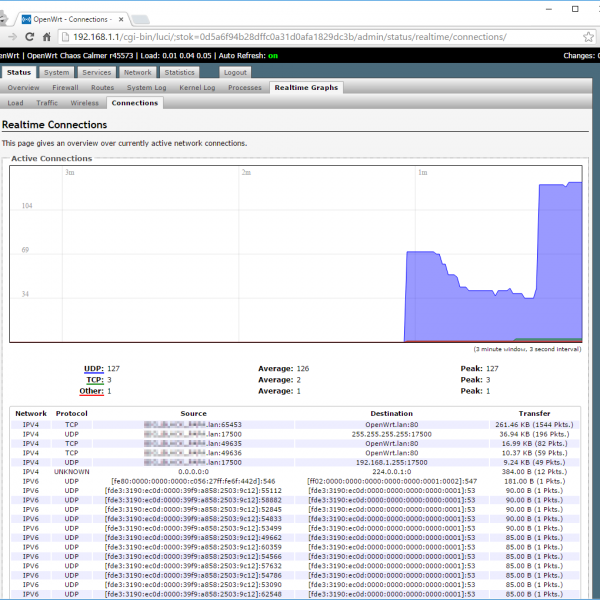600x600 pixels.
Task: Open the Services menu tab
Action: tap(97, 73)
